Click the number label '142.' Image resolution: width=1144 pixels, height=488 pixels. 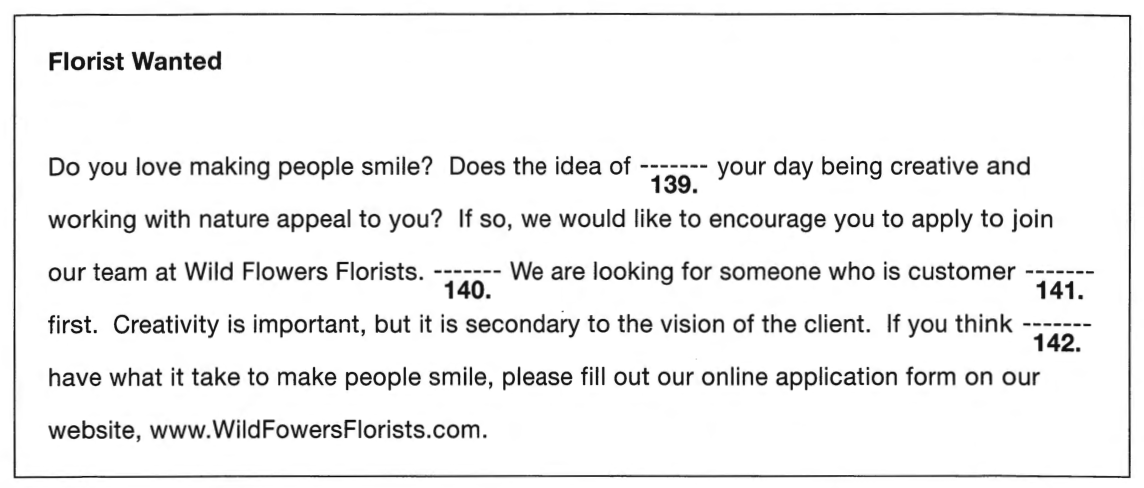[x=1058, y=343]
